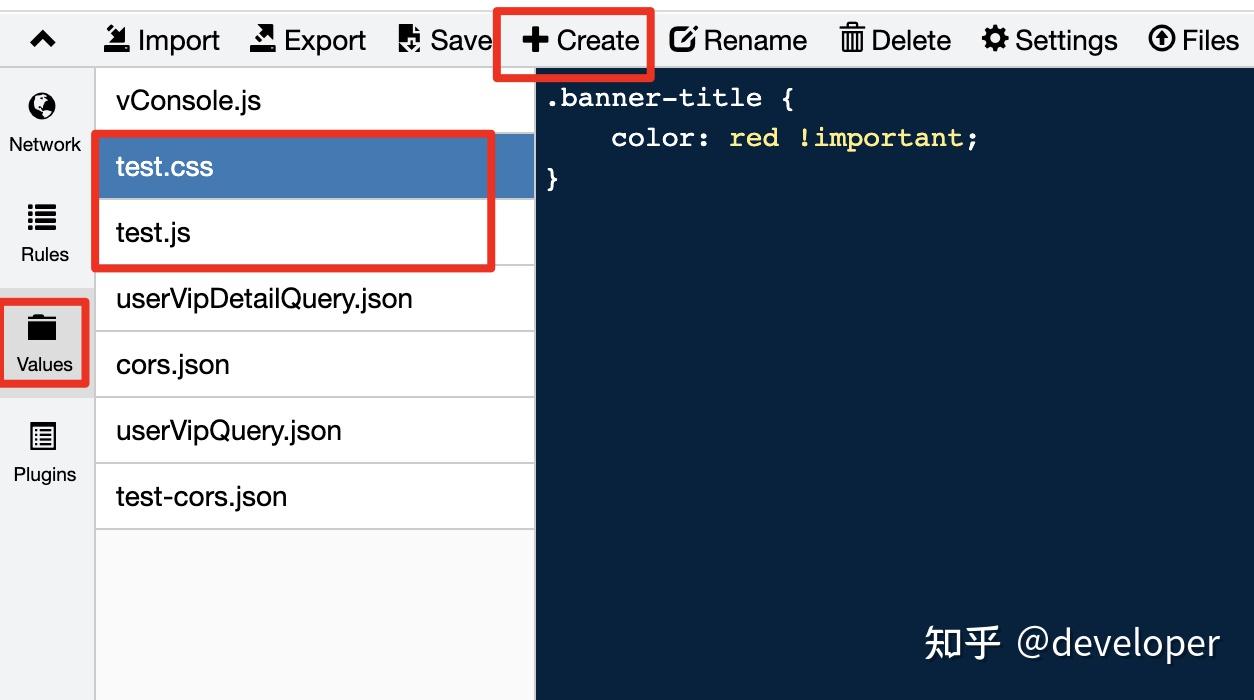Switch to the Rules tab label
1254x700 pixels.
pyautogui.click(x=45, y=254)
